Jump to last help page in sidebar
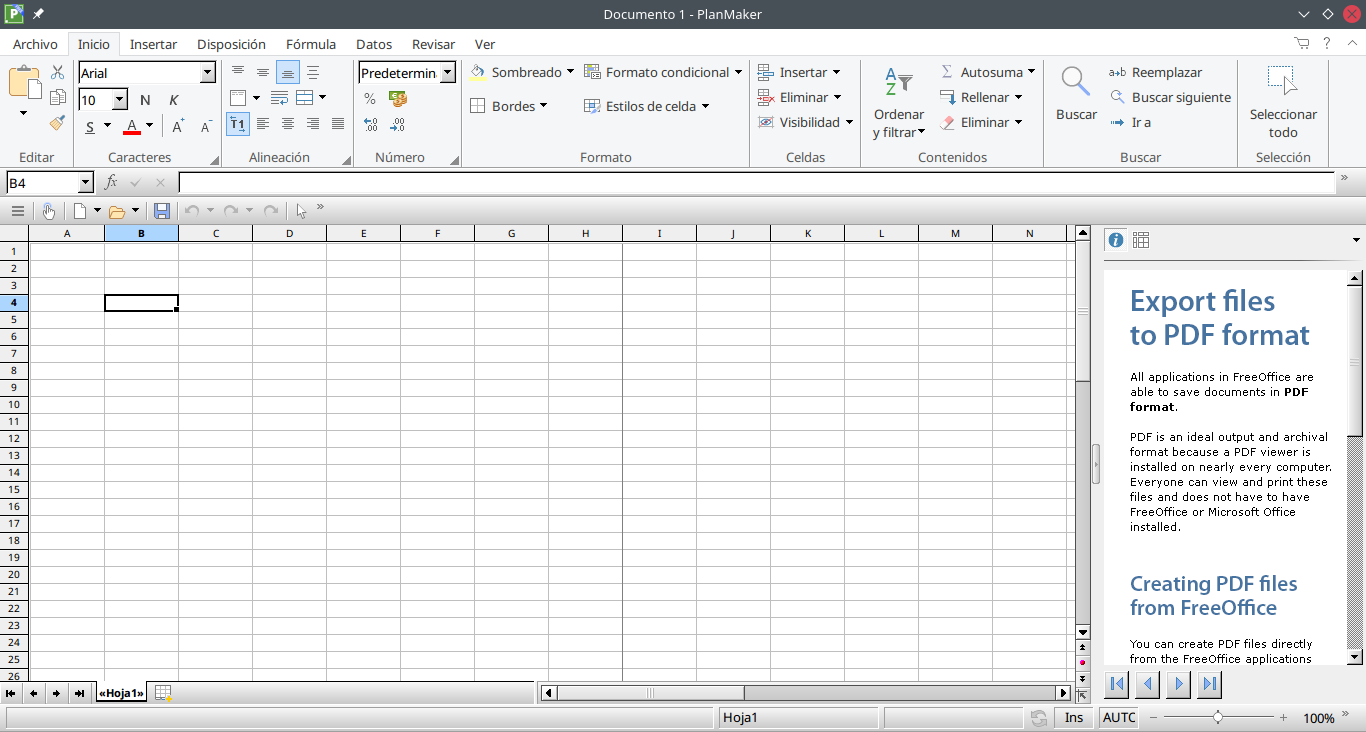1366x732 pixels. point(1210,685)
